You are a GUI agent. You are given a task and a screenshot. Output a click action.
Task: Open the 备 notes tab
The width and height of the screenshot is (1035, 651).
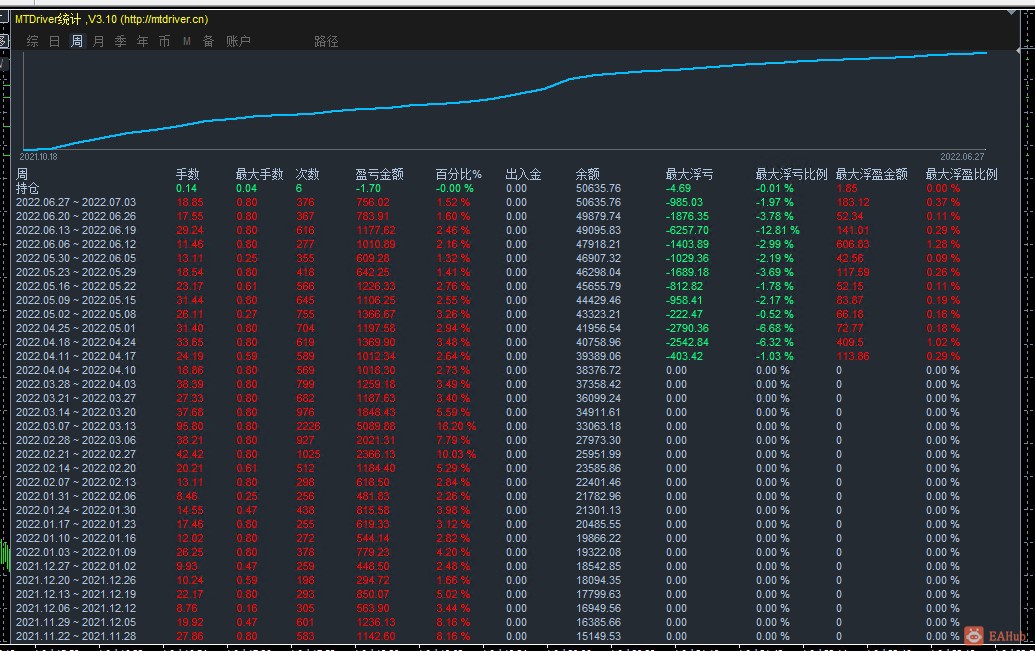[209, 42]
